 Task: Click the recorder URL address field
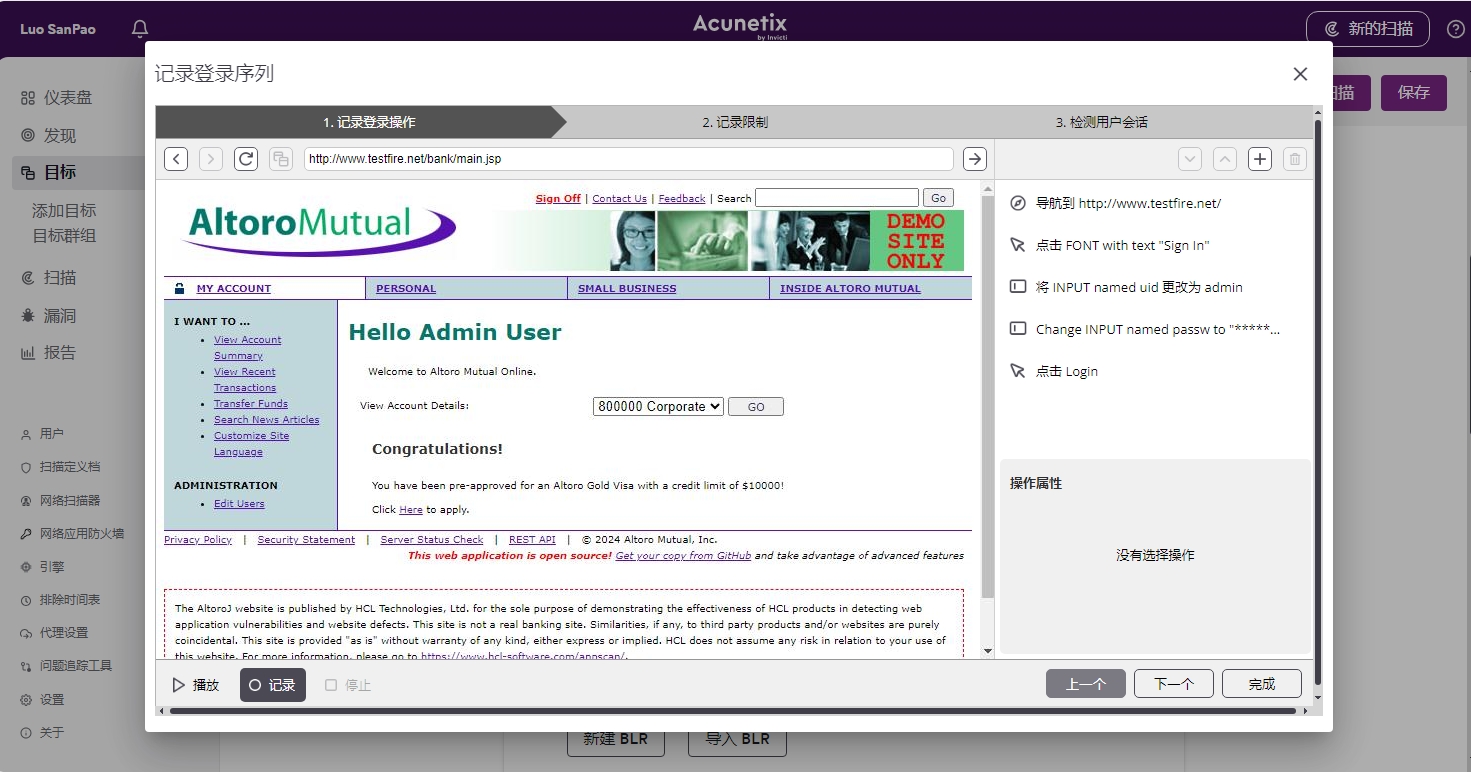pyautogui.click(x=629, y=159)
